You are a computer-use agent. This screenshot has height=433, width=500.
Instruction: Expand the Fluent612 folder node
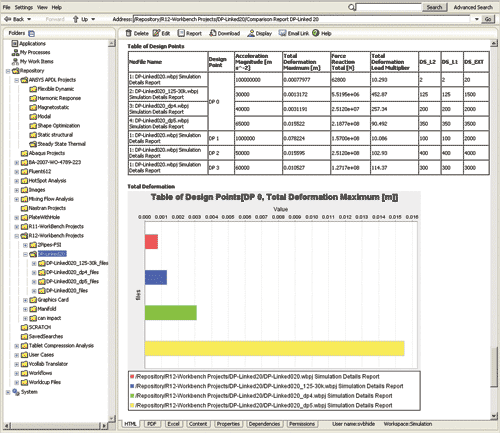(x=16, y=172)
